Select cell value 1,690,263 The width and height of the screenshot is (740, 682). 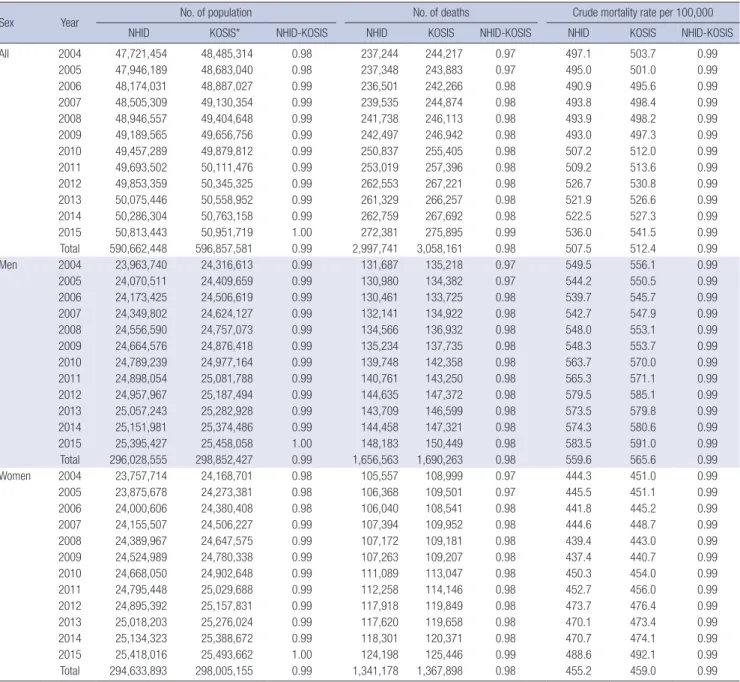440,460
